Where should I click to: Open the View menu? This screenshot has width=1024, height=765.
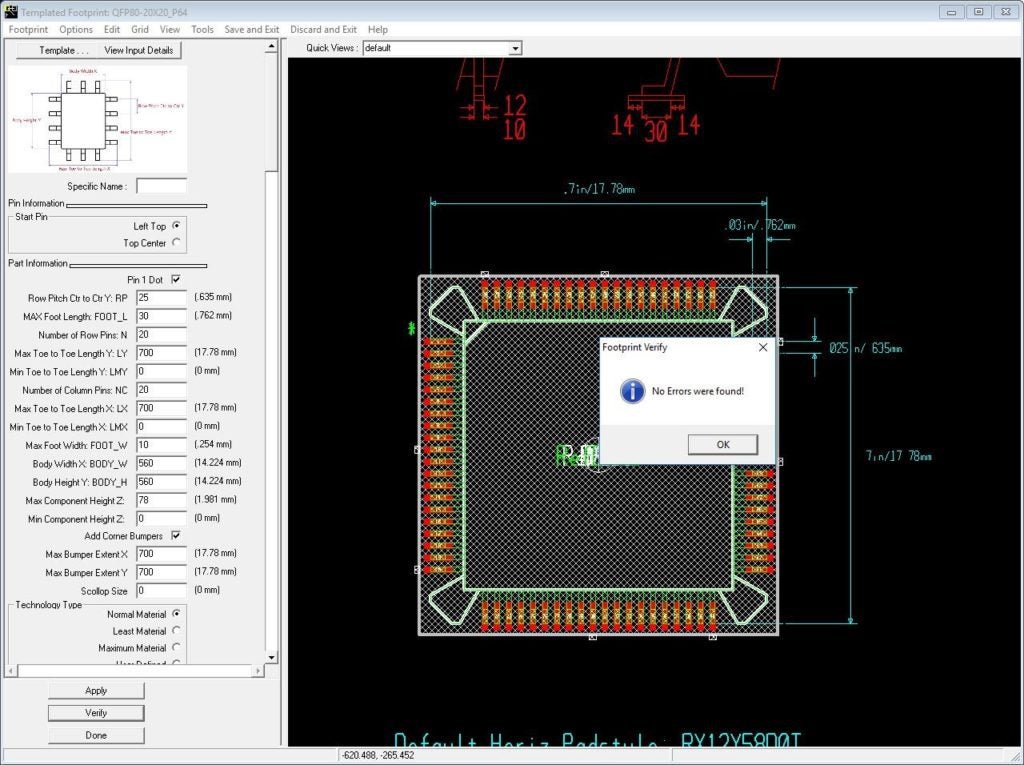(x=170, y=29)
